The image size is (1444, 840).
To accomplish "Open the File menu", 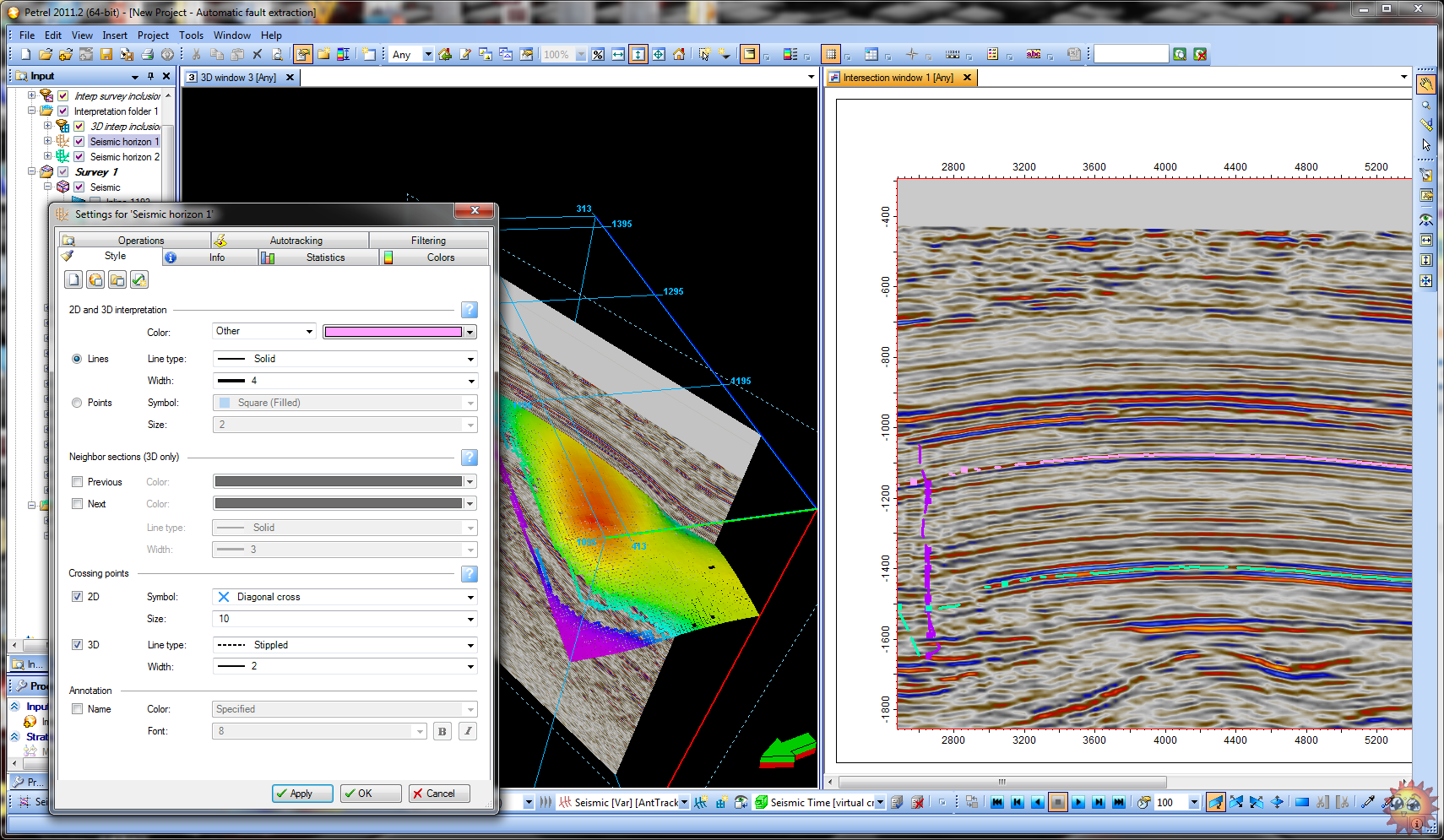I will pyautogui.click(x=27, y=35).
